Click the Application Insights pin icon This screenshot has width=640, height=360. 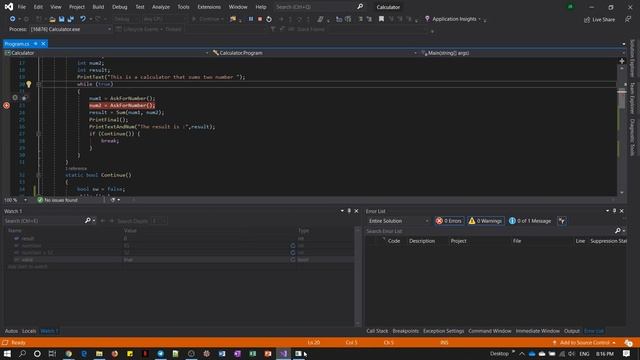click(427, 19)
